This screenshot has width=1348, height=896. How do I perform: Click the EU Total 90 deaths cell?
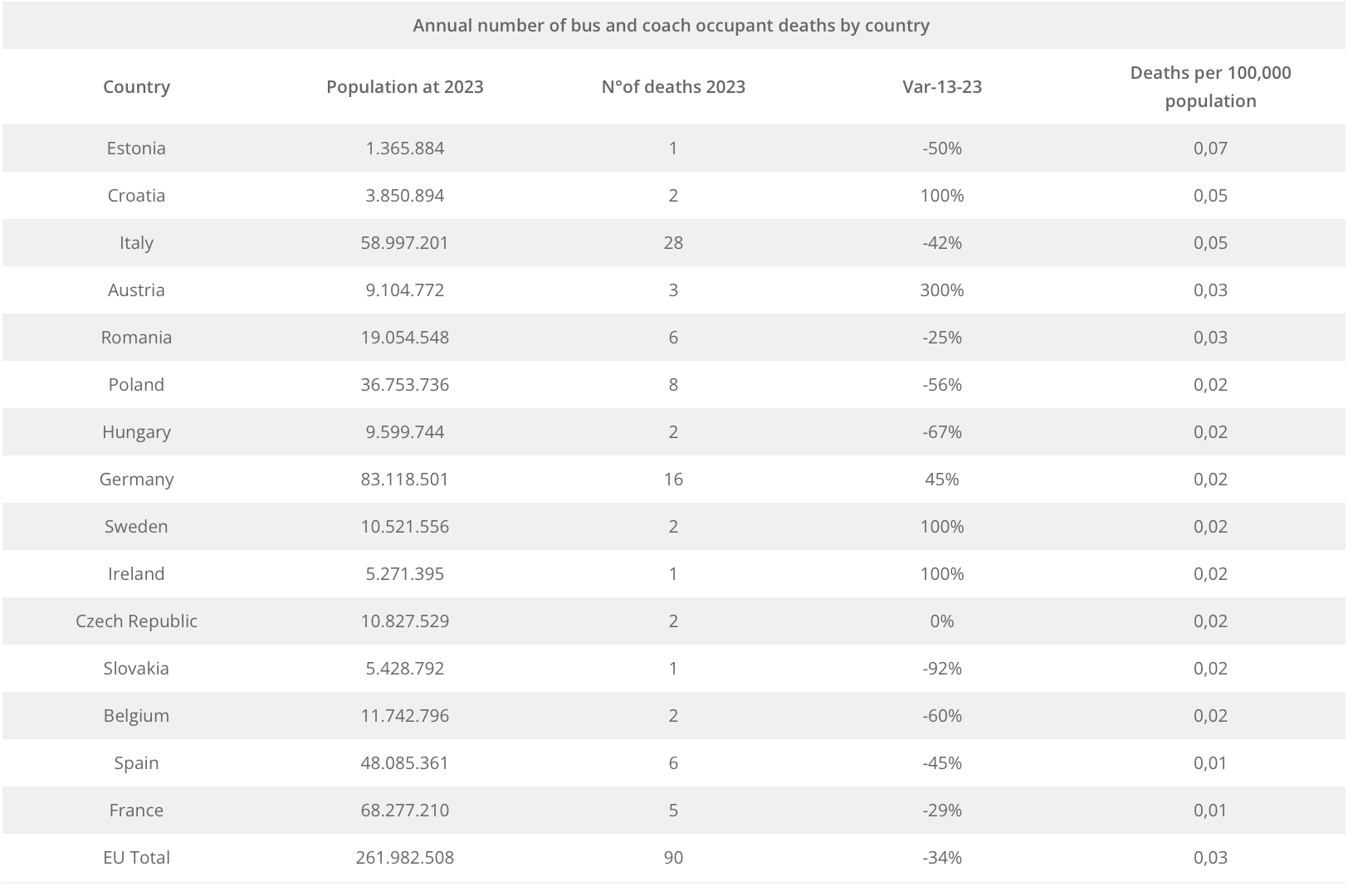pos(673,858)
